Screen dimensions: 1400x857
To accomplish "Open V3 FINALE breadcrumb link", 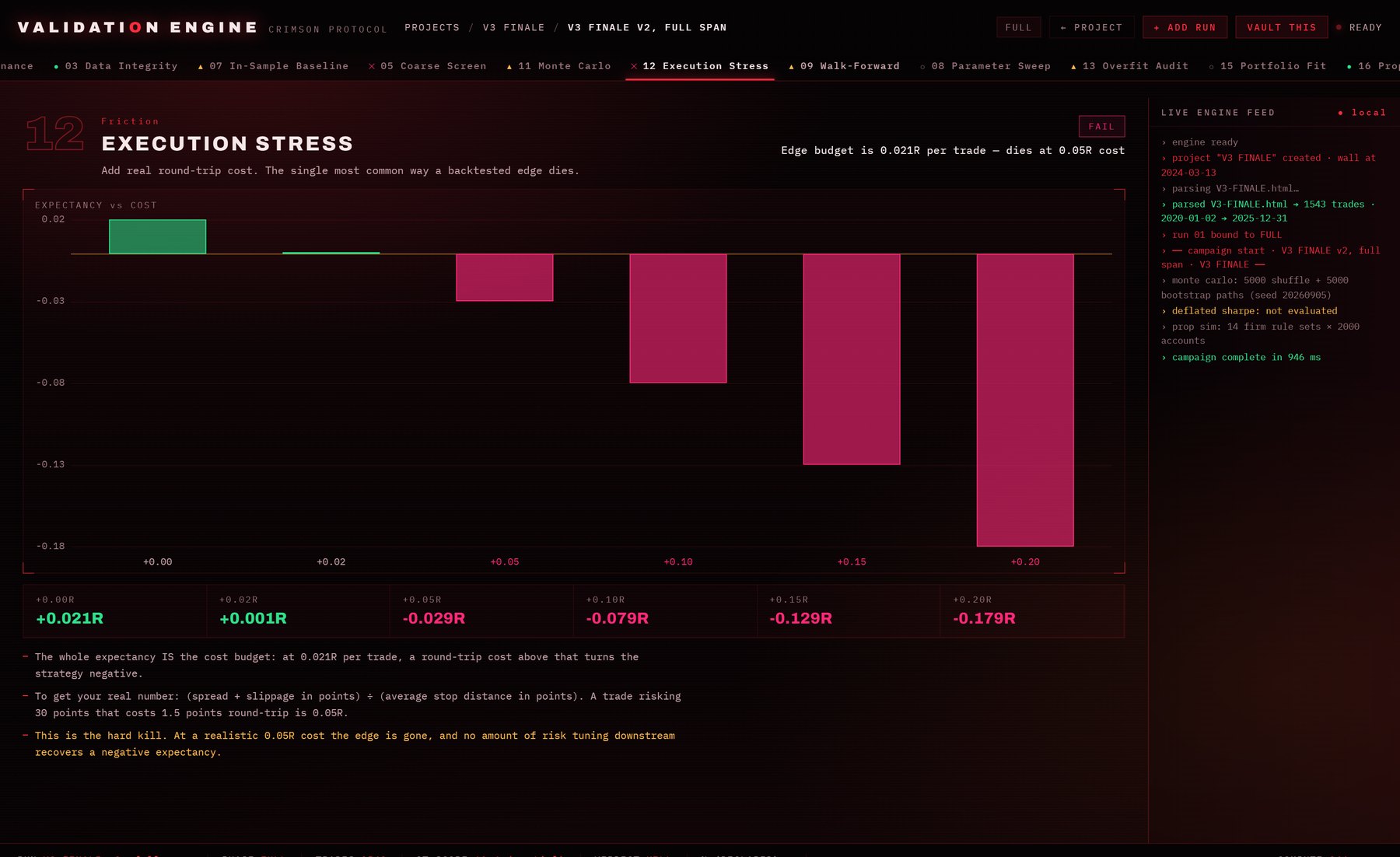I will click(x=513, y=27).
